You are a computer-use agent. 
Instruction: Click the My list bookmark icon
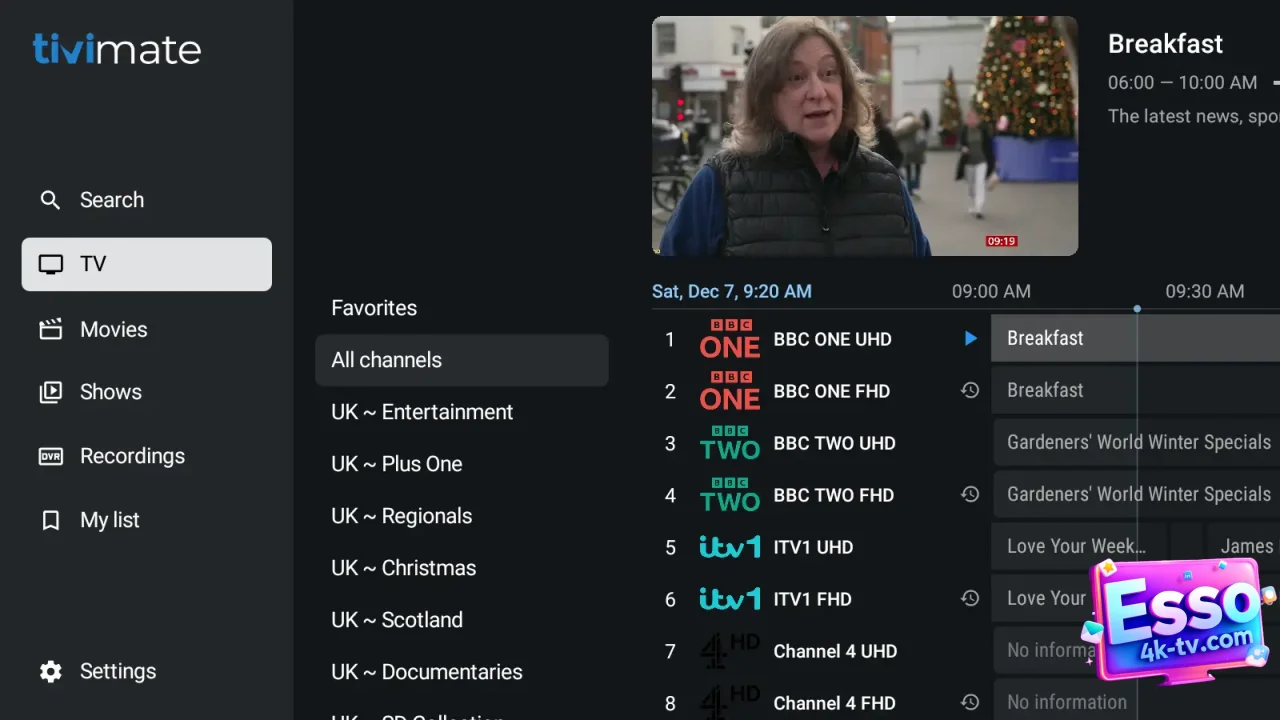tap(50, 520)
